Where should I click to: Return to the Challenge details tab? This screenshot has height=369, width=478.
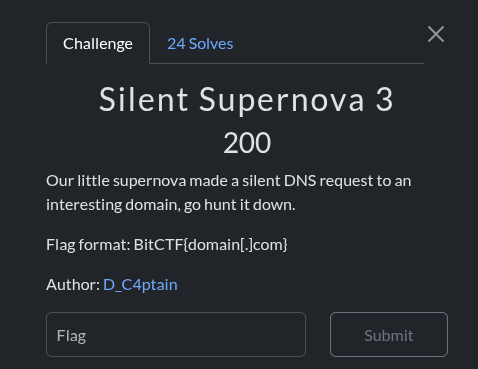[98, 43]
